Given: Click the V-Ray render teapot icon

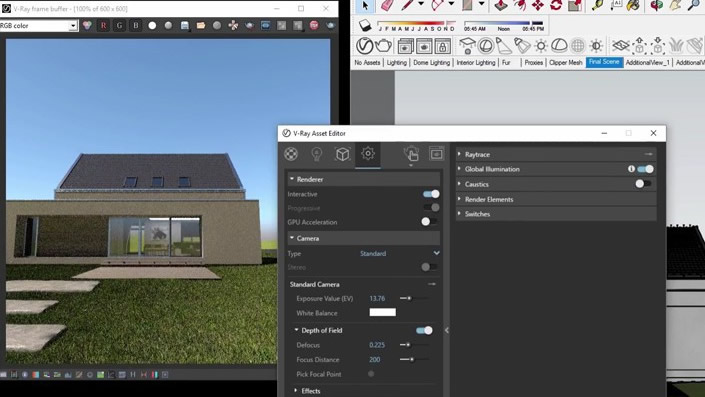Looking at the screenshot, I should pos(383,45).
